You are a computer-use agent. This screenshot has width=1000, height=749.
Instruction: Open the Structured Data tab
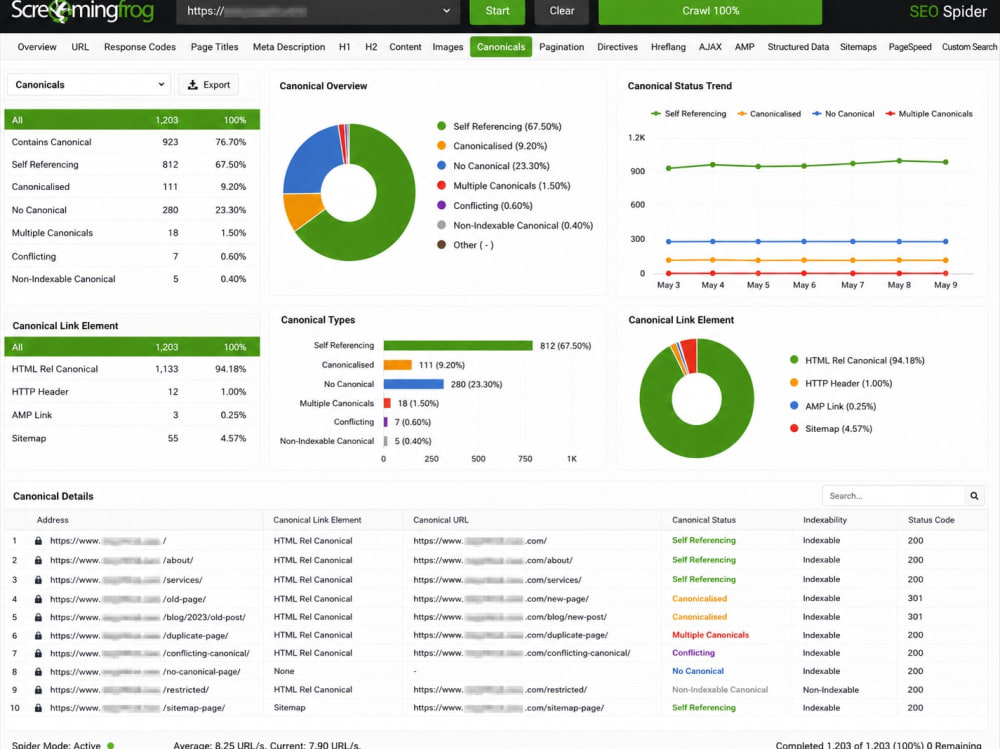[798, 47]
